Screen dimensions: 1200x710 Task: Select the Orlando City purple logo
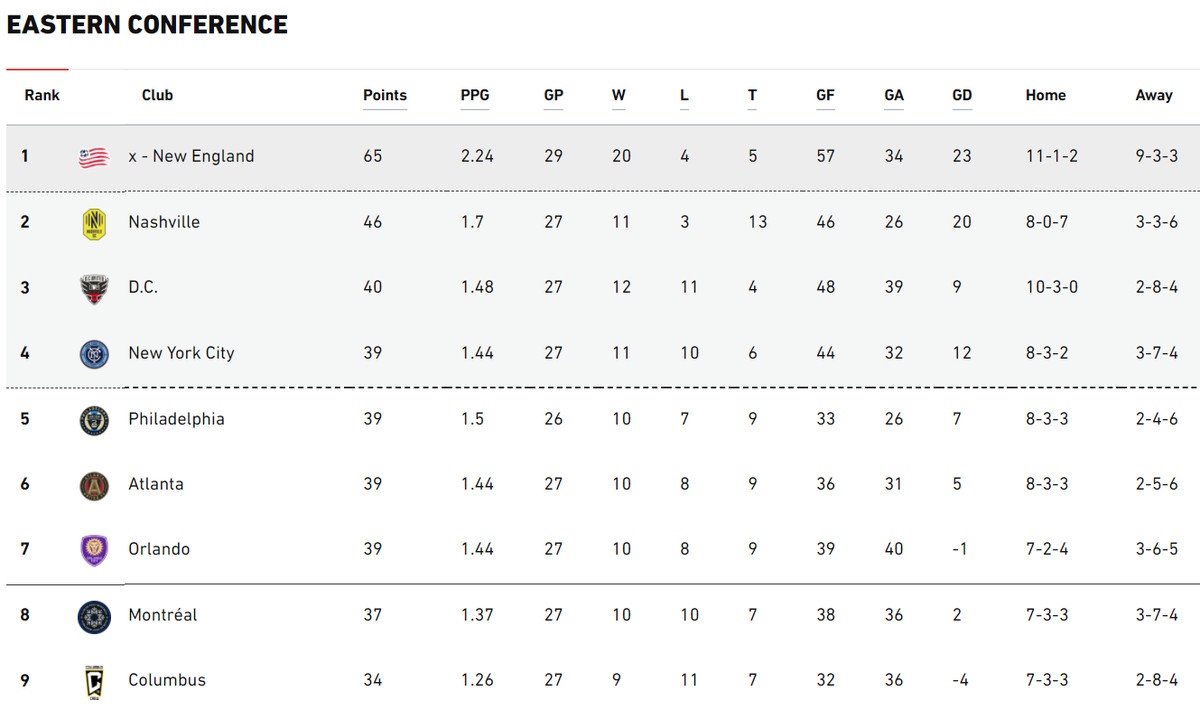click(93, 550)
